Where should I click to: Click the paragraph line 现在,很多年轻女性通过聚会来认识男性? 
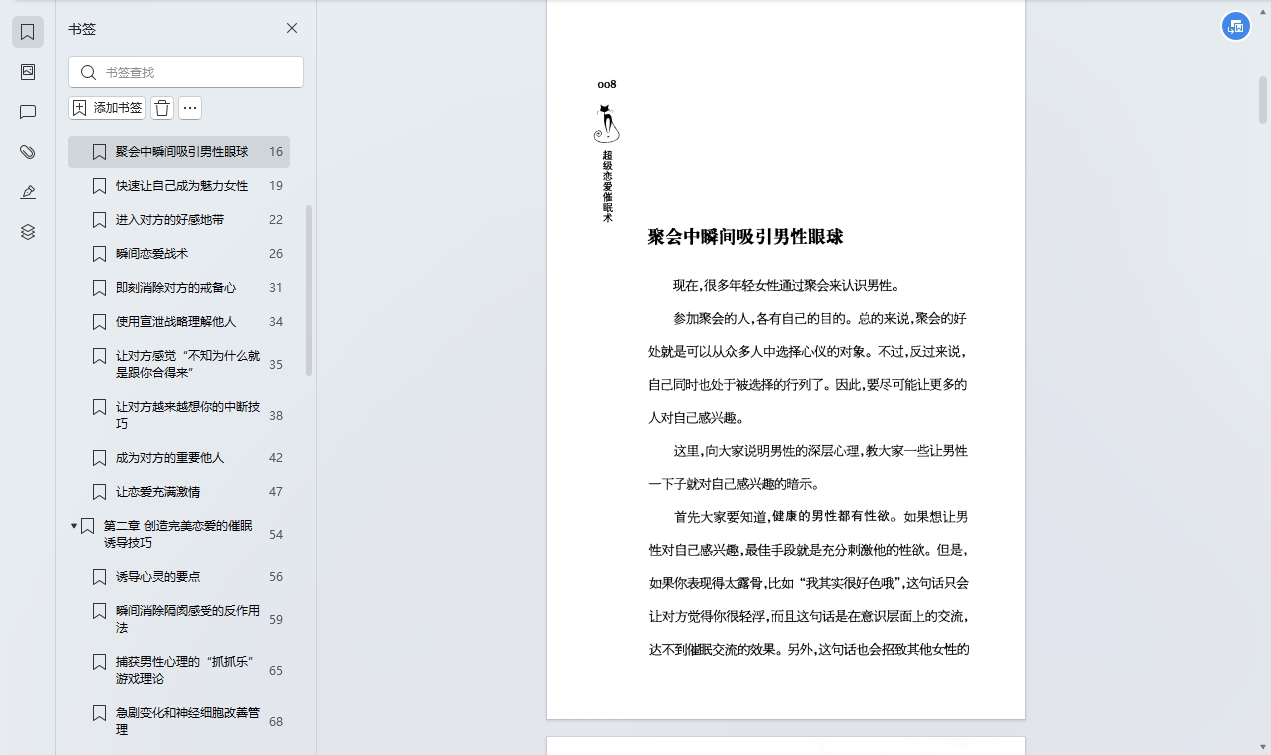(x=786, y=286)
